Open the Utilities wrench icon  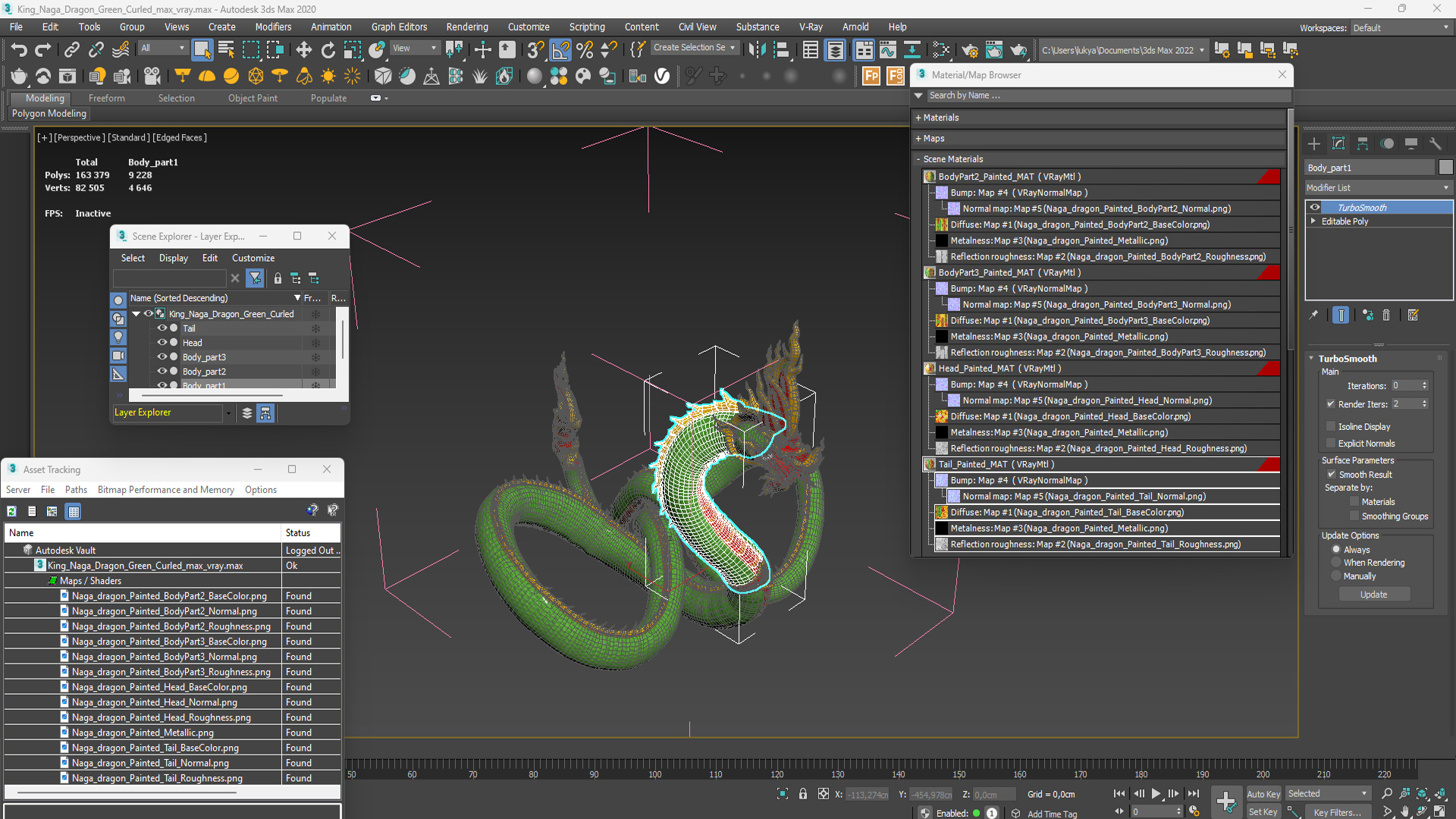(x=1435, y=144)
